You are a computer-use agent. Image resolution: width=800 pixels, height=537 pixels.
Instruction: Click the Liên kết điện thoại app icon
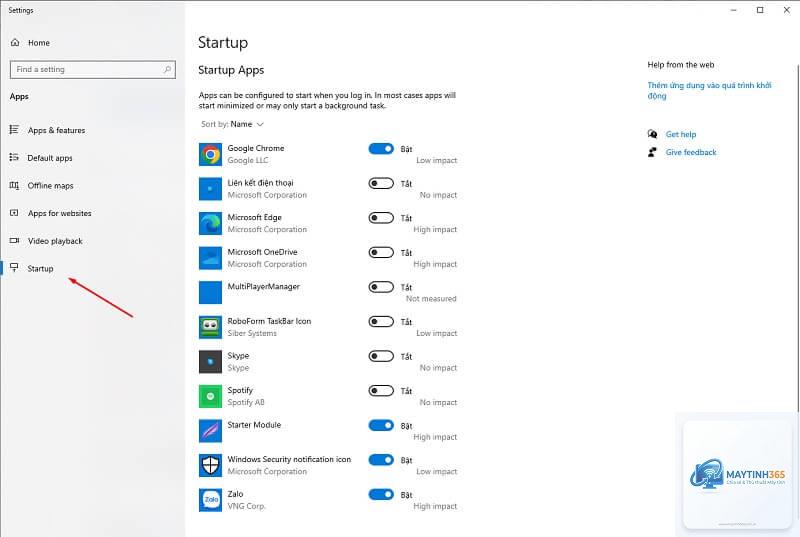coord(210,189)
